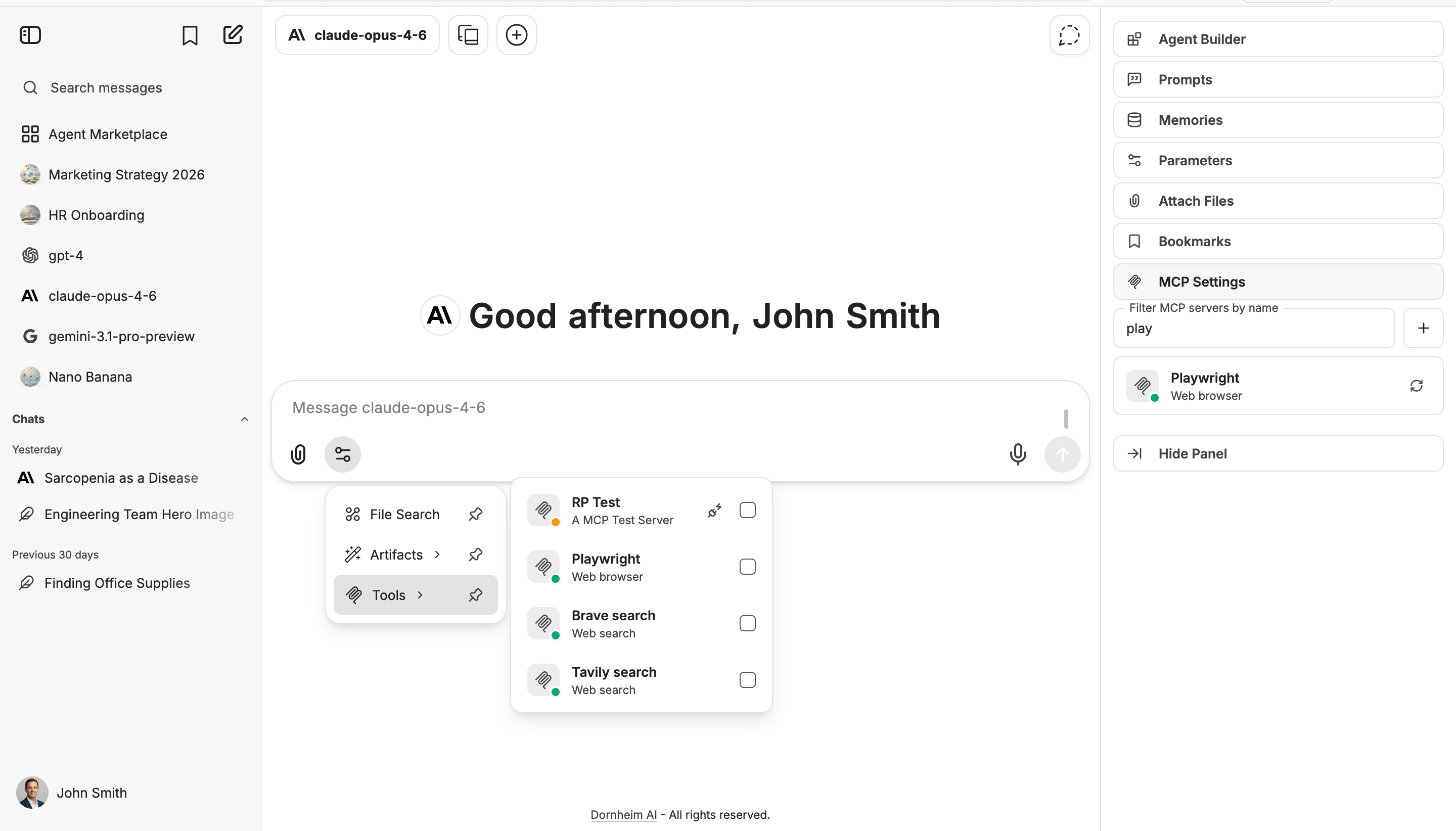Click the Dornheim AI footer link
This screenshot has width=1456, height=831.
click(623, 814)
